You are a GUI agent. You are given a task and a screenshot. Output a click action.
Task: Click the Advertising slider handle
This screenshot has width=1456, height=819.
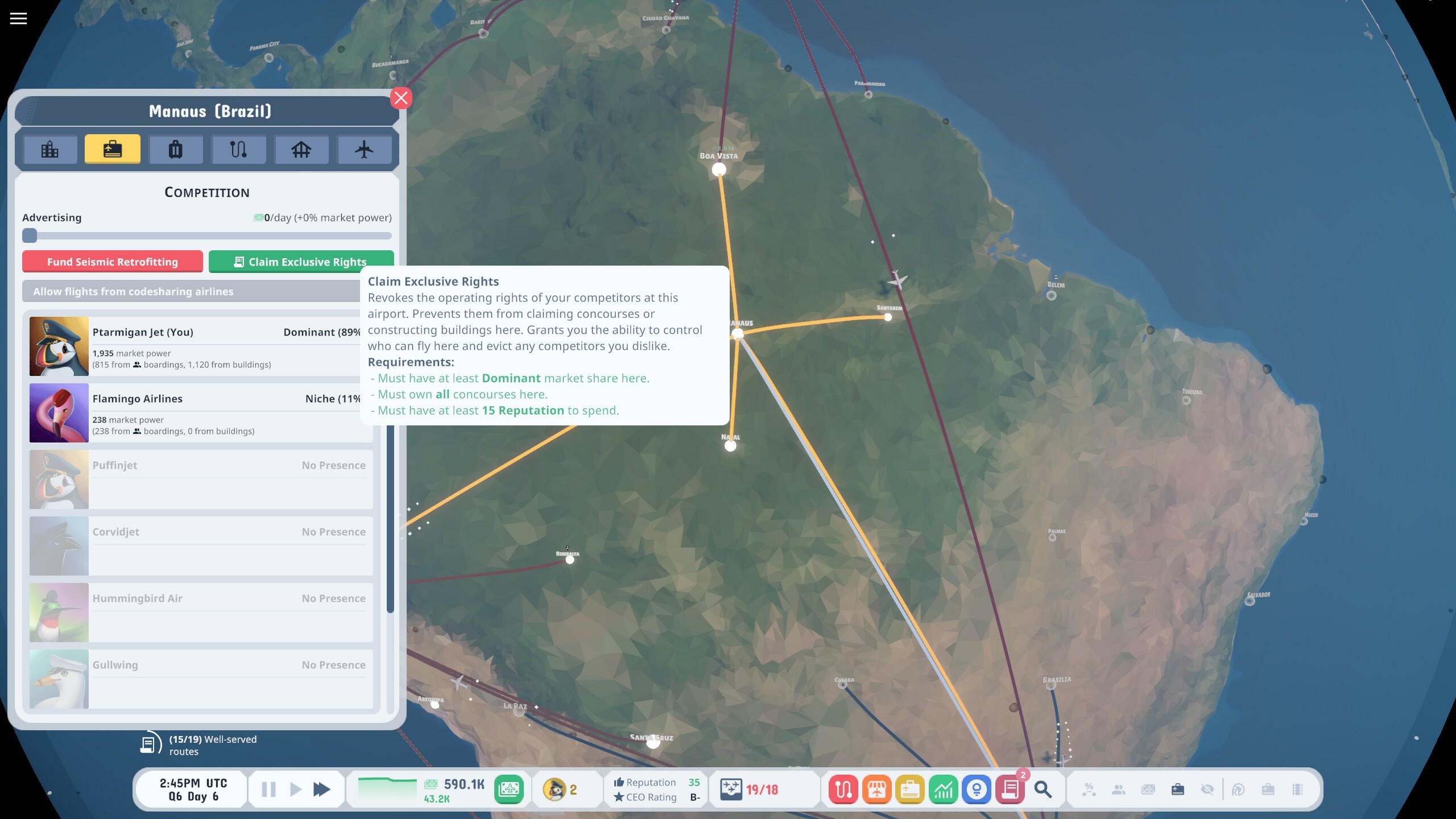pyautogui.click(x=30, y=235)
